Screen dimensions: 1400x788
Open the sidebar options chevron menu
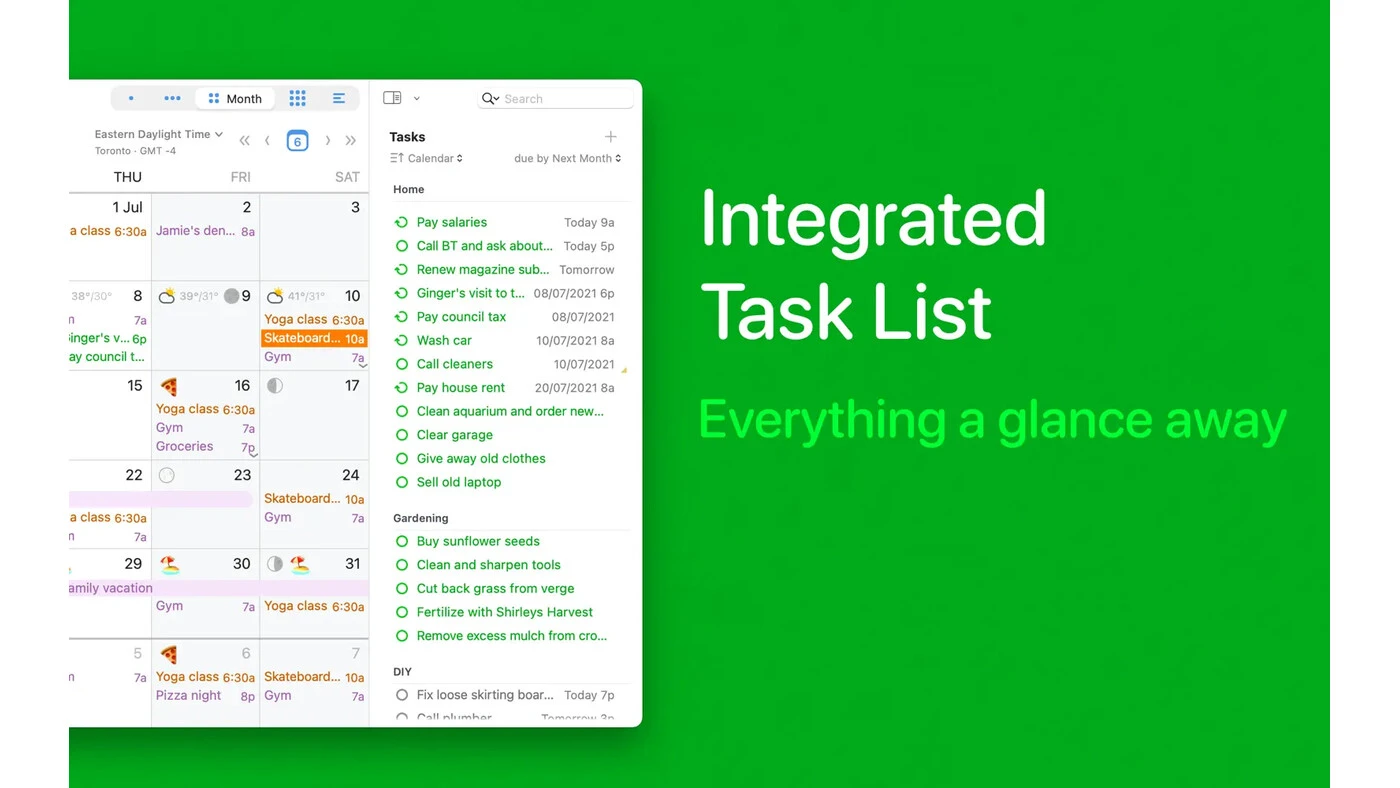pos(416,98)
